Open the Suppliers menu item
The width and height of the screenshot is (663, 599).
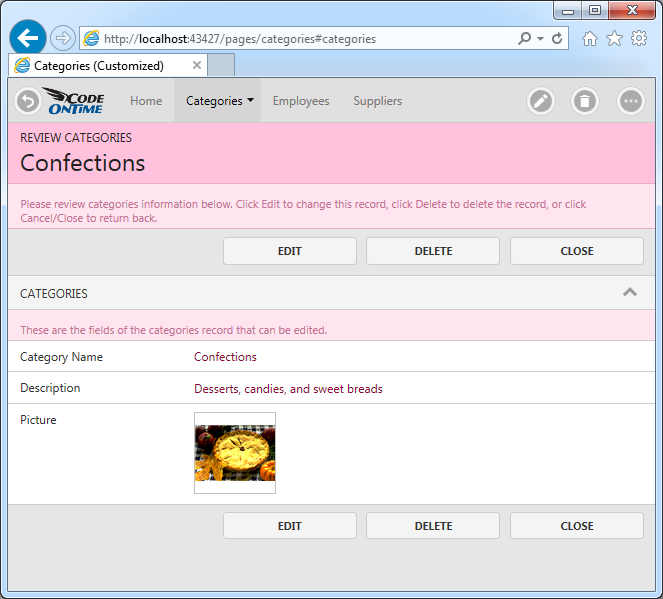pyautogui.click(x=377, y=101)
